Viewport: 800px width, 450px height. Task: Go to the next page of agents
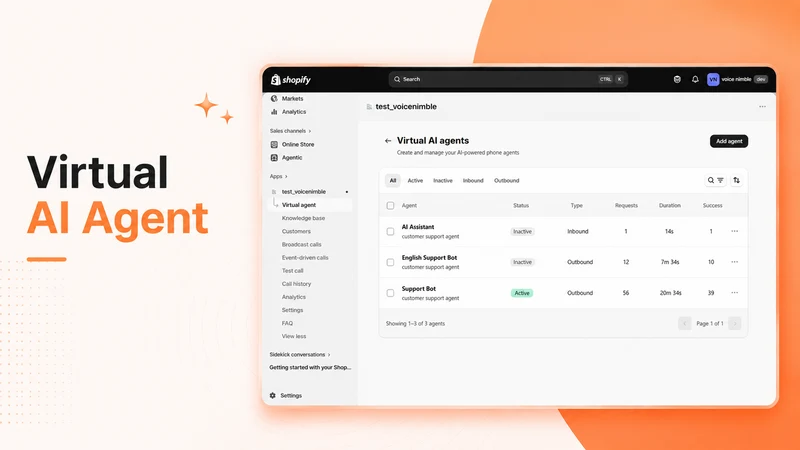(735, 323)
